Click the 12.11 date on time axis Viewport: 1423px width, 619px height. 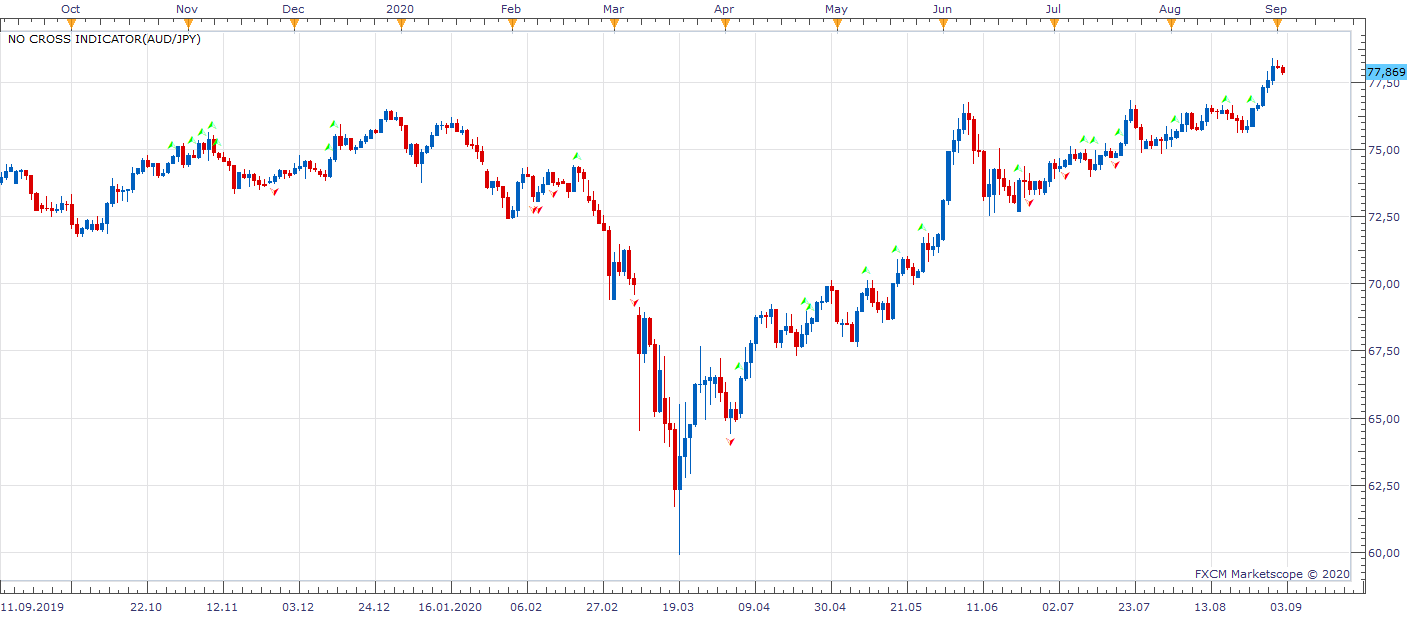pyautogui.click(x=222, y=607)
